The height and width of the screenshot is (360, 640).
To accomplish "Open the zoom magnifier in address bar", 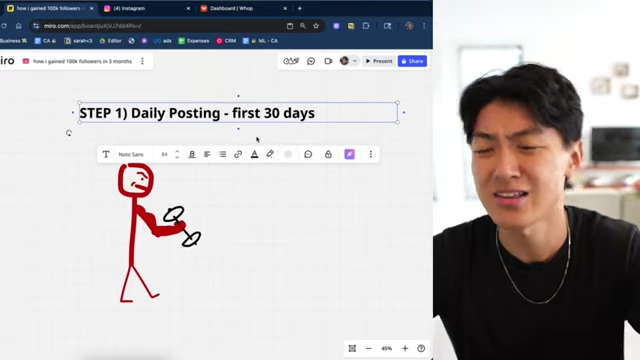I will [x=303, y=26].
